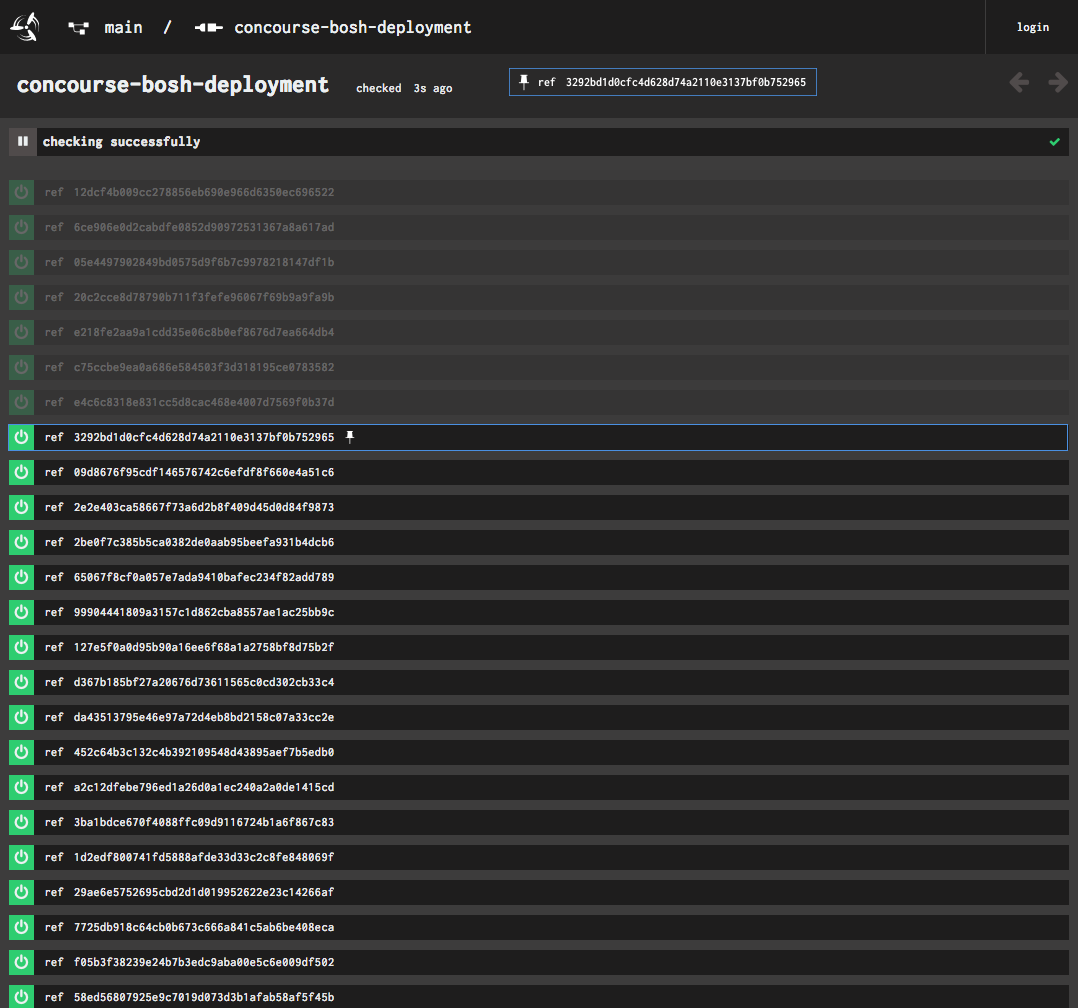Click the pin icon inside the ref search bar

pos(524,81)
